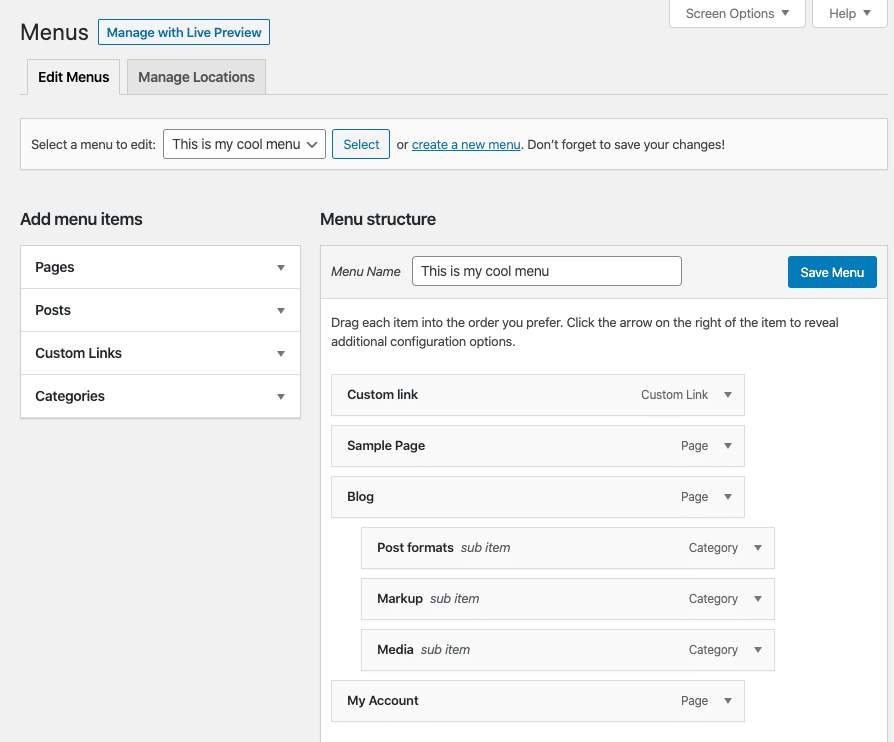Click inside the Menu Name field
This screenshot has width=894, height=742.
pos(546,271)
